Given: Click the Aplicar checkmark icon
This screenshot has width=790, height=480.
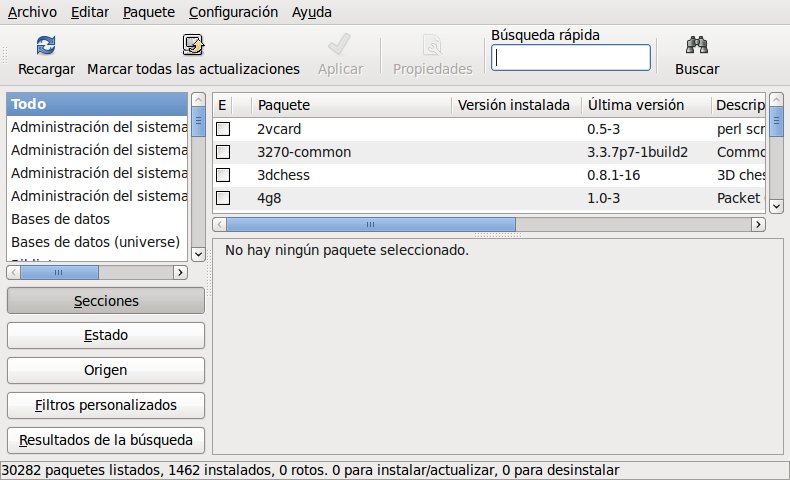Looking at the screenshot, I should 340,45.
